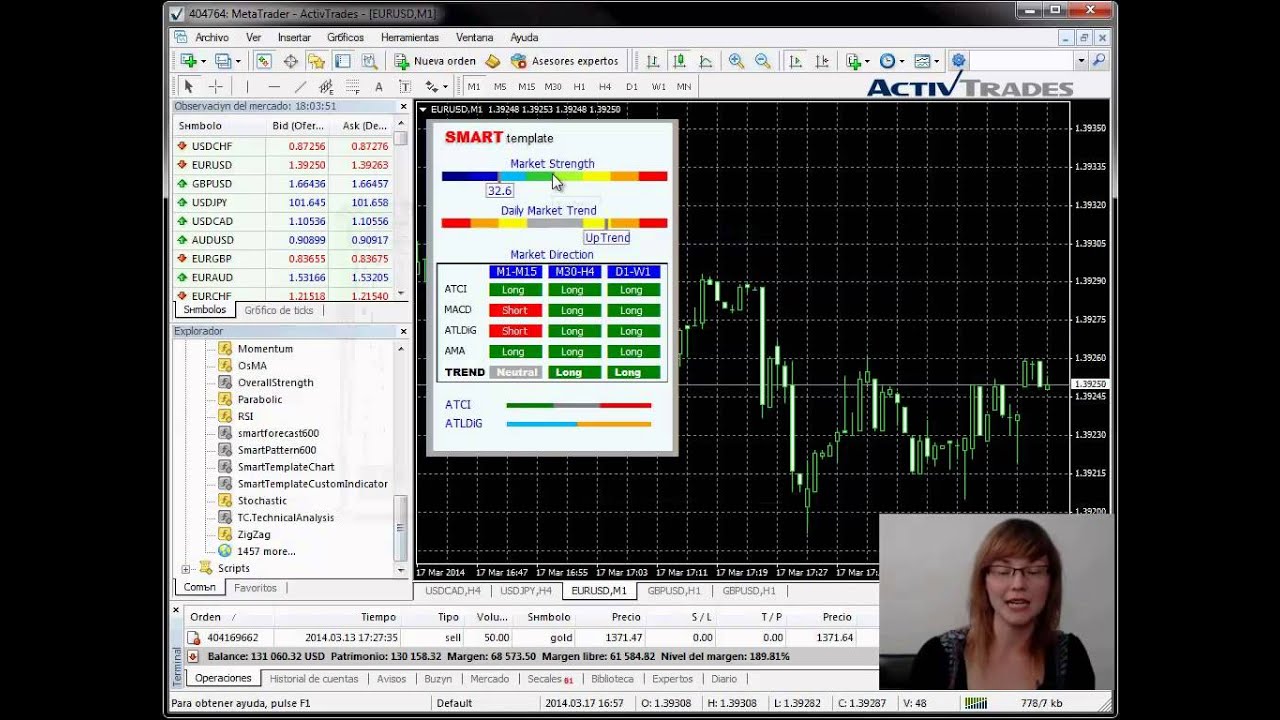Toggle the Data Window crosshair-circle icon
1280x720 pixels.
290,61
